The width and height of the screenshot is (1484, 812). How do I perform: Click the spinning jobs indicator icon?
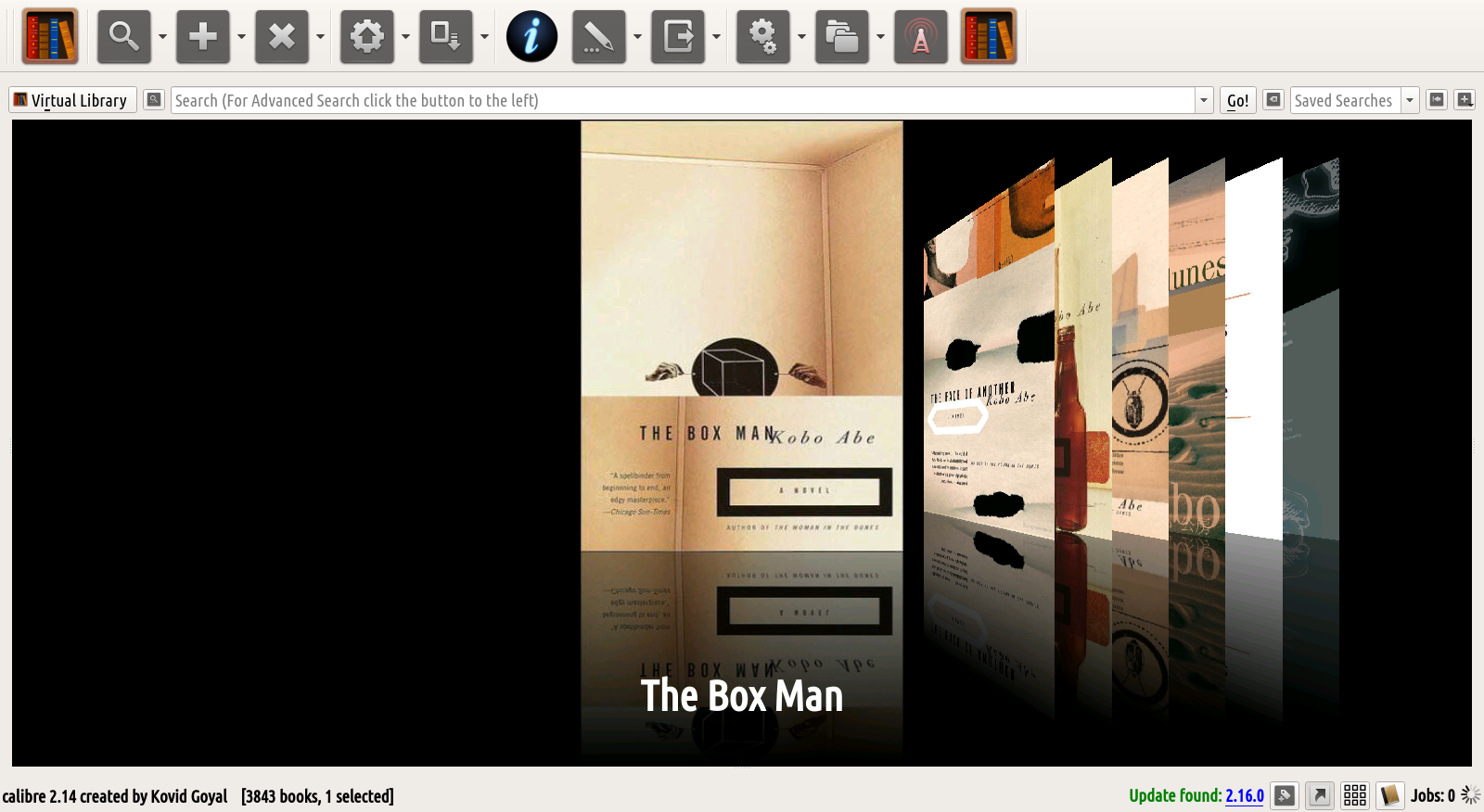[x=1470, y=795]
